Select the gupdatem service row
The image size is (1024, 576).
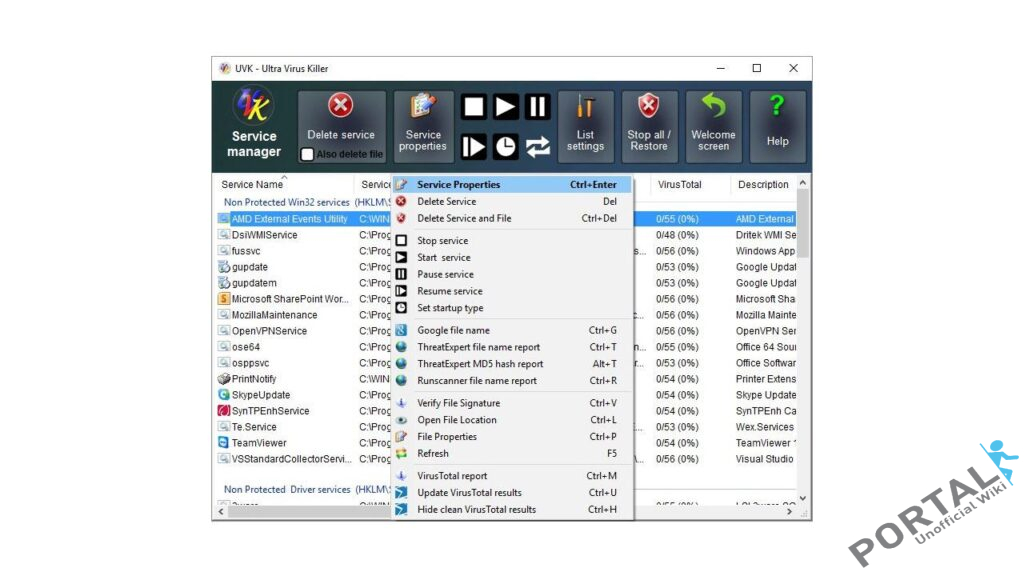254,283
